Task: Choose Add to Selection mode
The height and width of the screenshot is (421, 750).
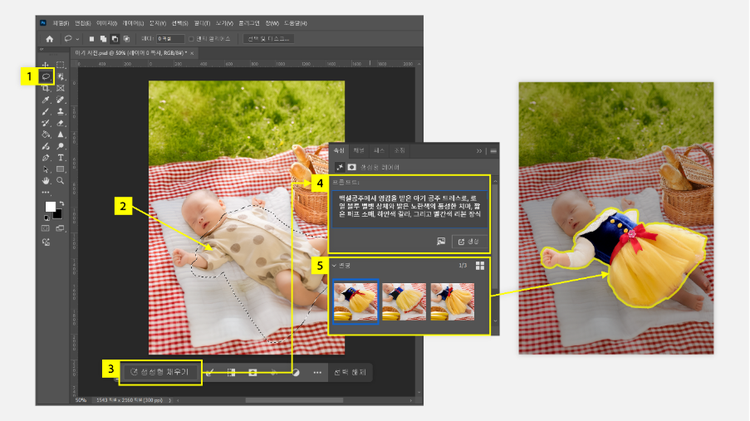Action: point(103,39)
